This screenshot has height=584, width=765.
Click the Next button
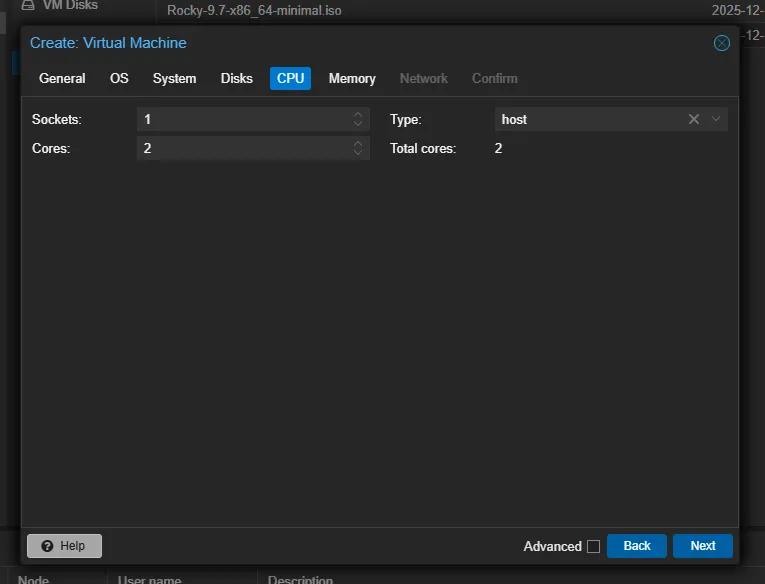[x=703, y=545]
